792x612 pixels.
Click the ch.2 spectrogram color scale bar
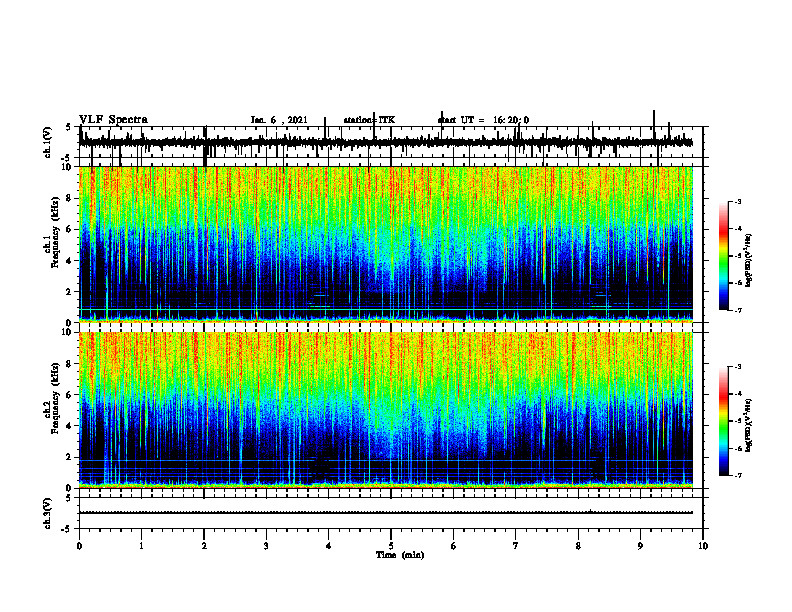[723, 421]
